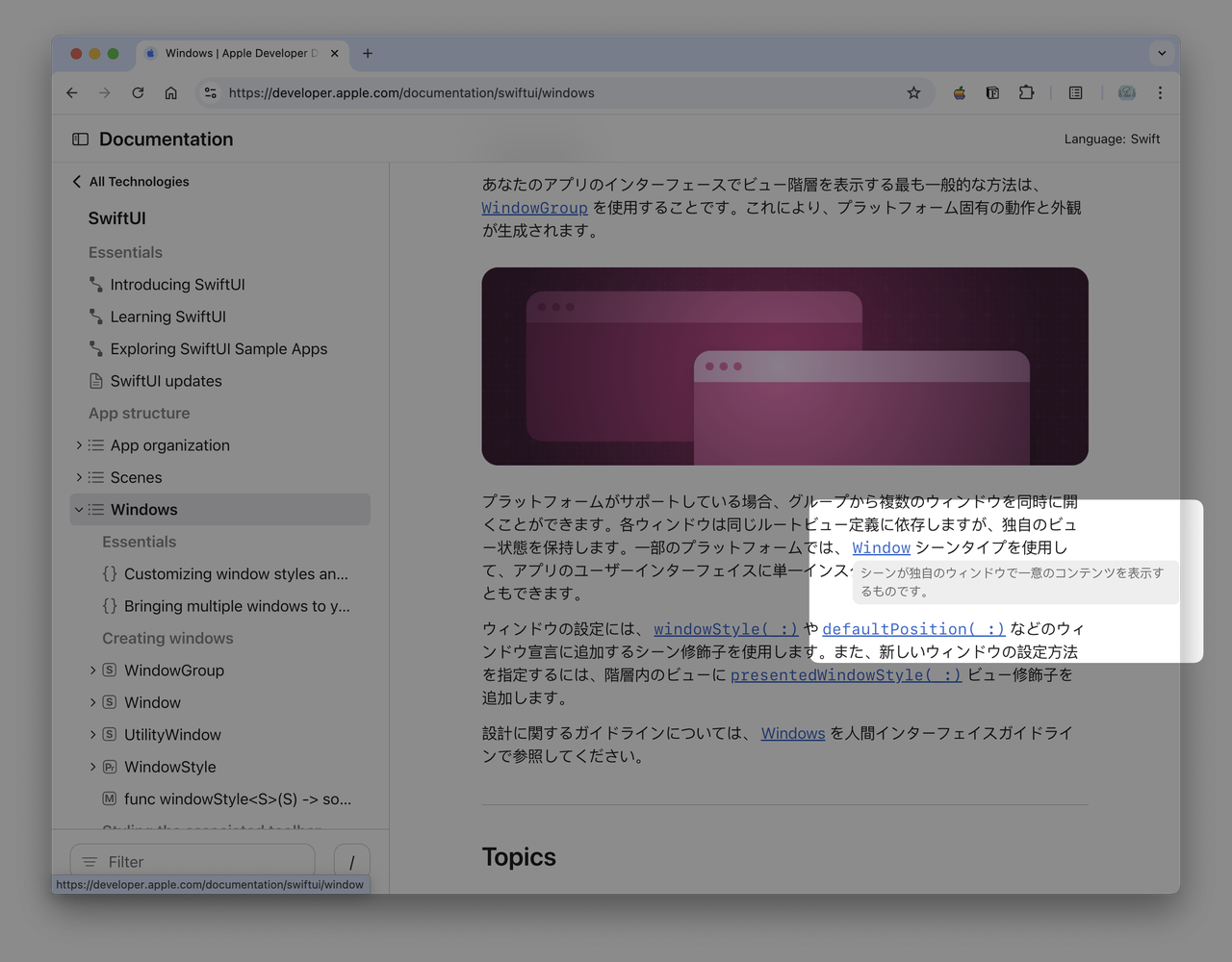Click the translate extension icon in toolbar
Screen dimensions: 1232x962
992,93
